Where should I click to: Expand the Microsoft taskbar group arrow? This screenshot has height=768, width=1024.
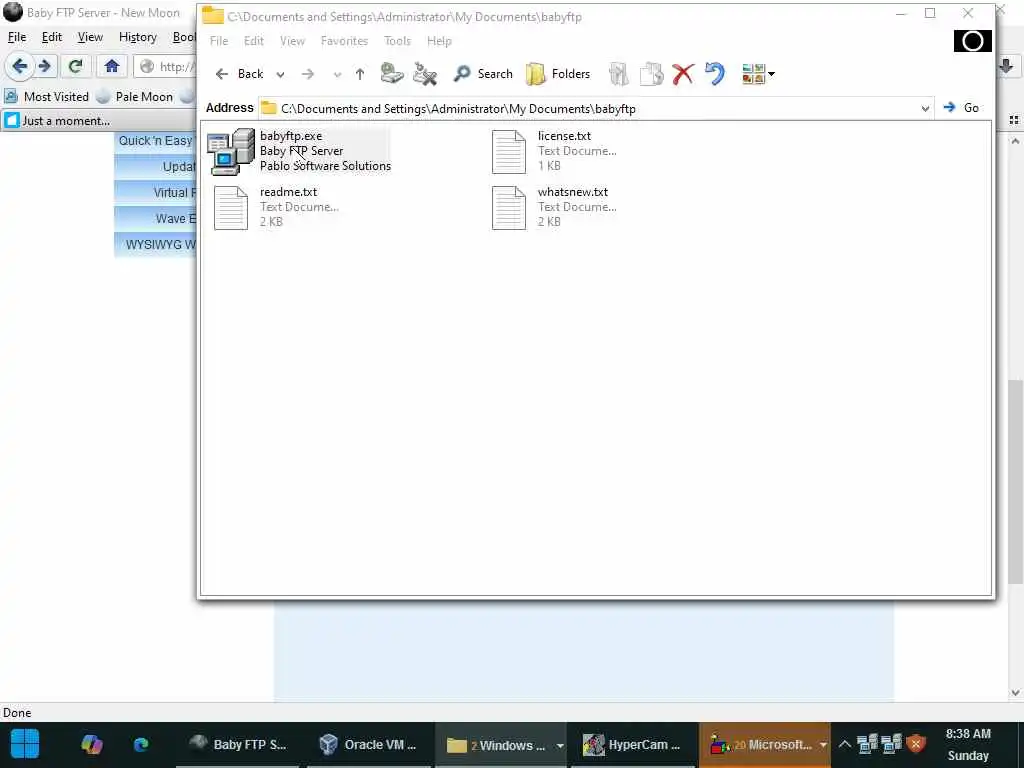coord(823,745)
